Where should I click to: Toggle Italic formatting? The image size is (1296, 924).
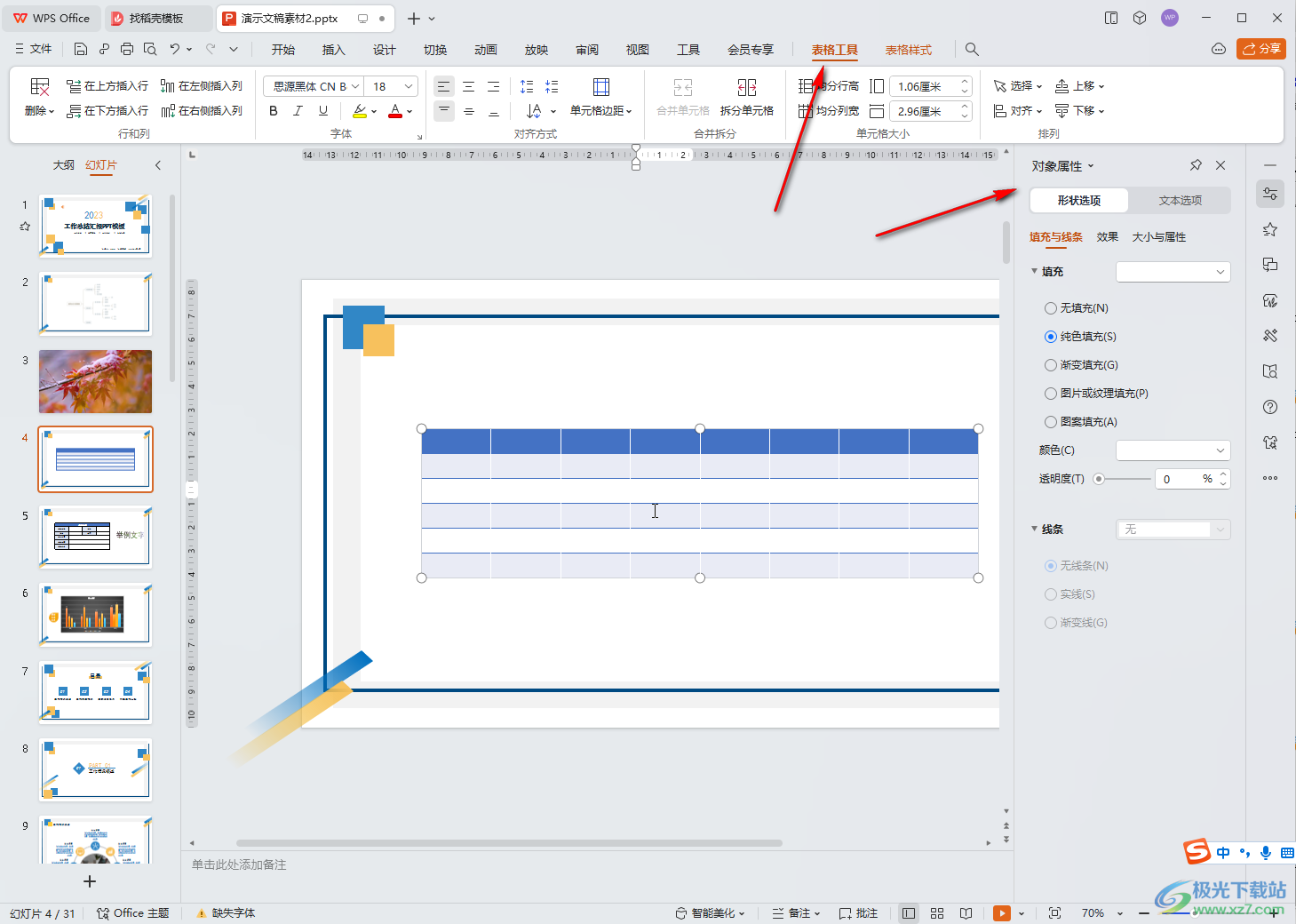(298, 111)
